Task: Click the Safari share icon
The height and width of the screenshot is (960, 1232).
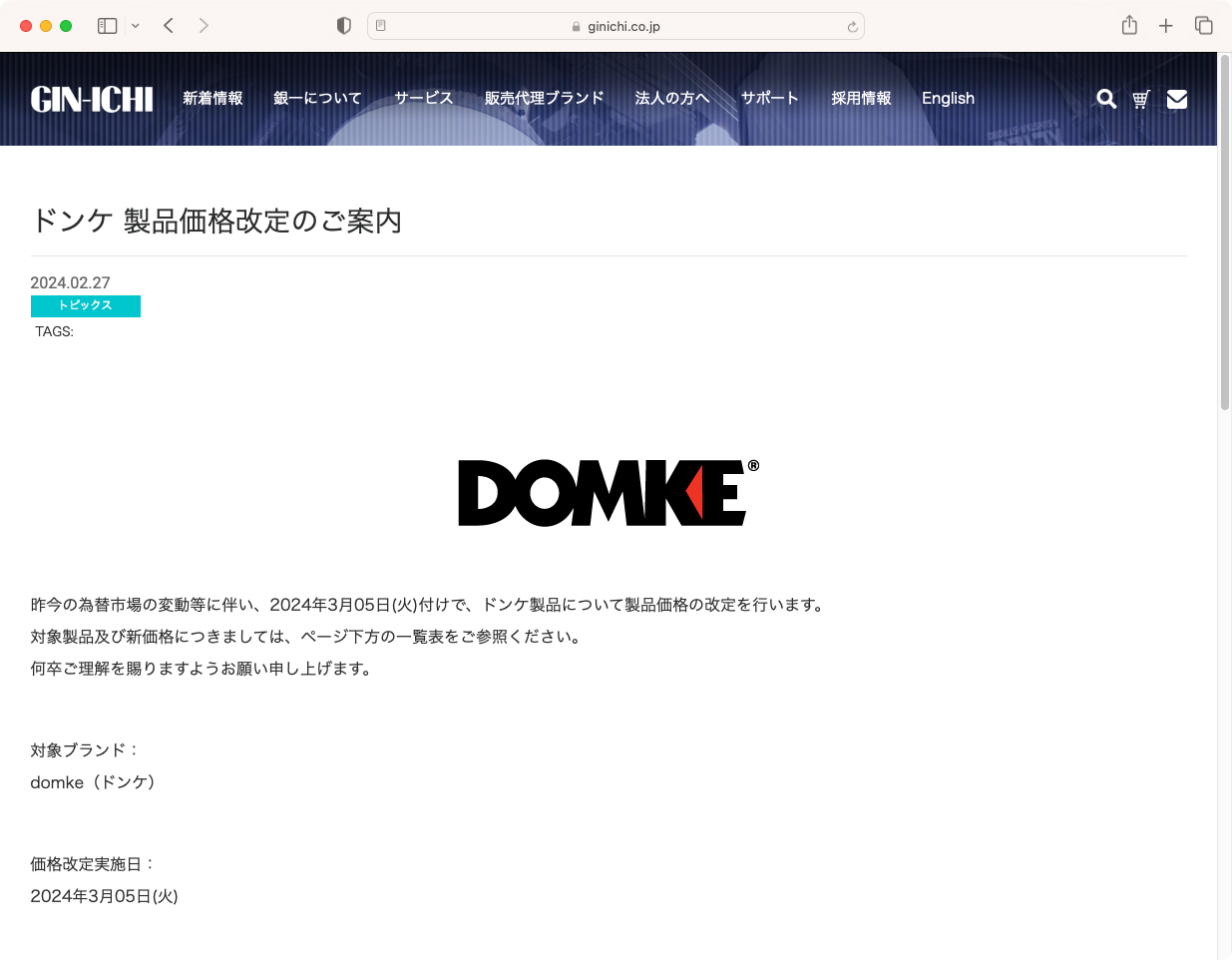Action: 1129,25
